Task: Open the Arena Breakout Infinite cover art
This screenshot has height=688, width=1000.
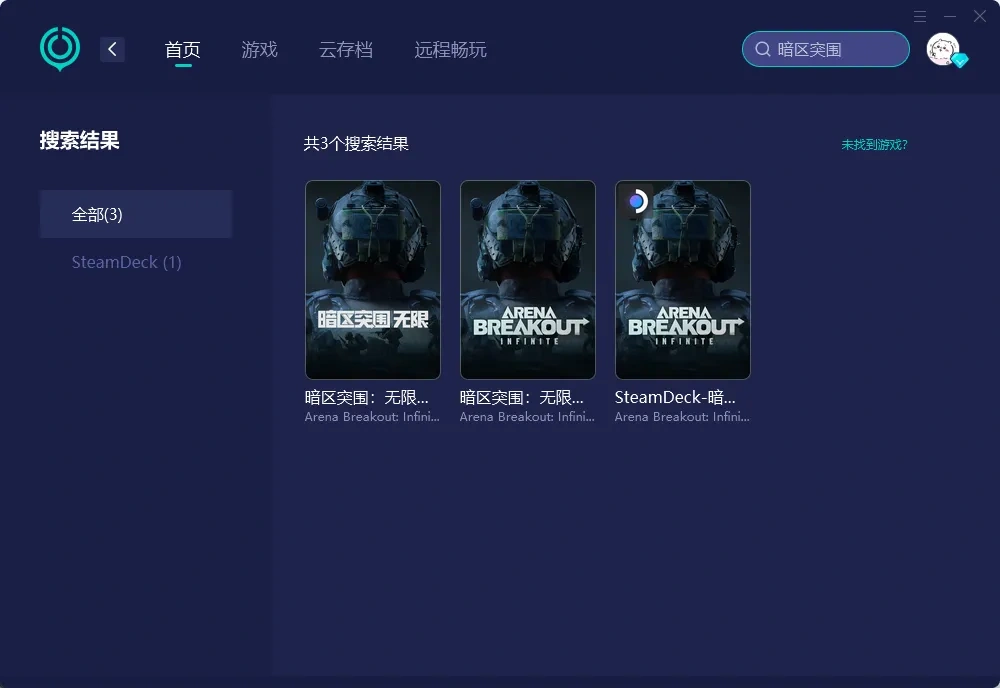Action: pyautogui.click(x=527, y=279)
